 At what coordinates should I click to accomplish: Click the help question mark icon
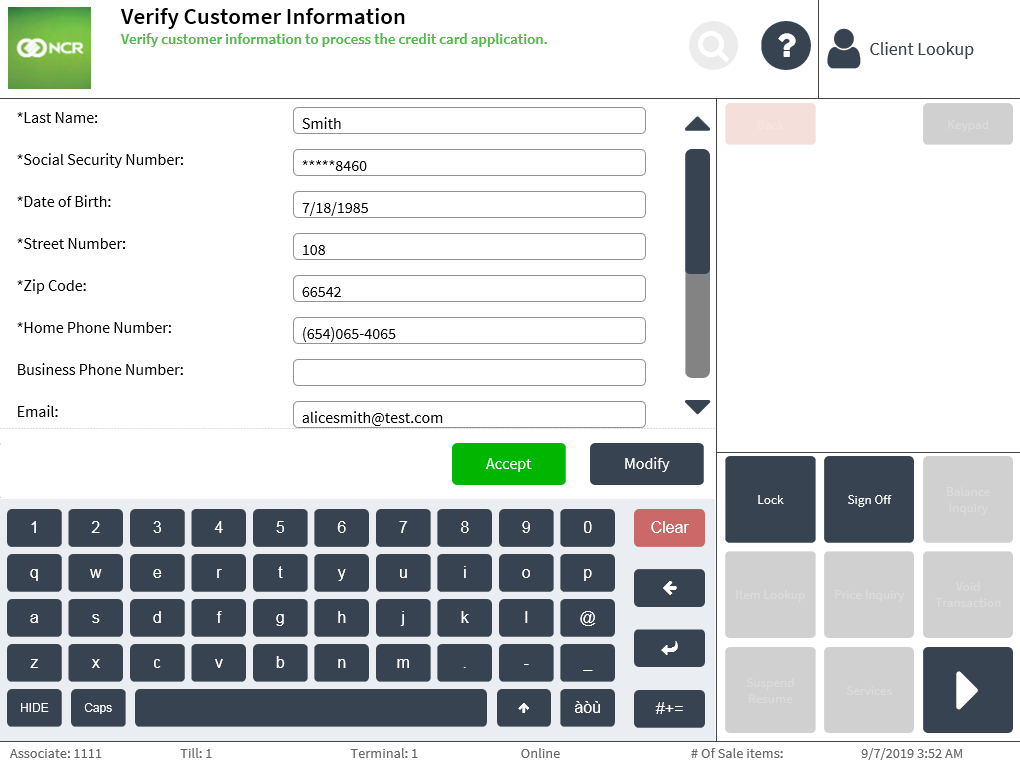tap(786, 46)
